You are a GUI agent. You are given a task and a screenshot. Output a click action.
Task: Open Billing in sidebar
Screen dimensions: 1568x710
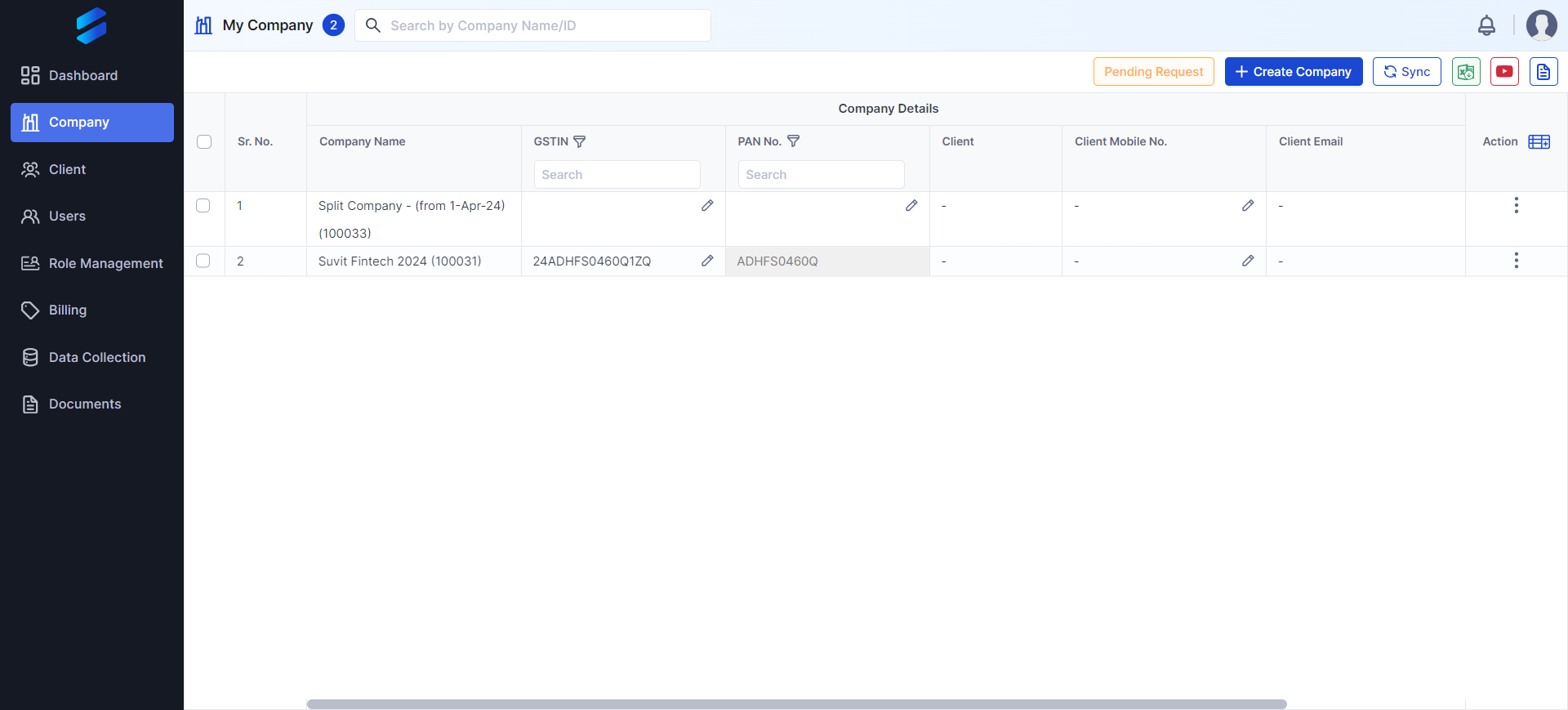91,310
